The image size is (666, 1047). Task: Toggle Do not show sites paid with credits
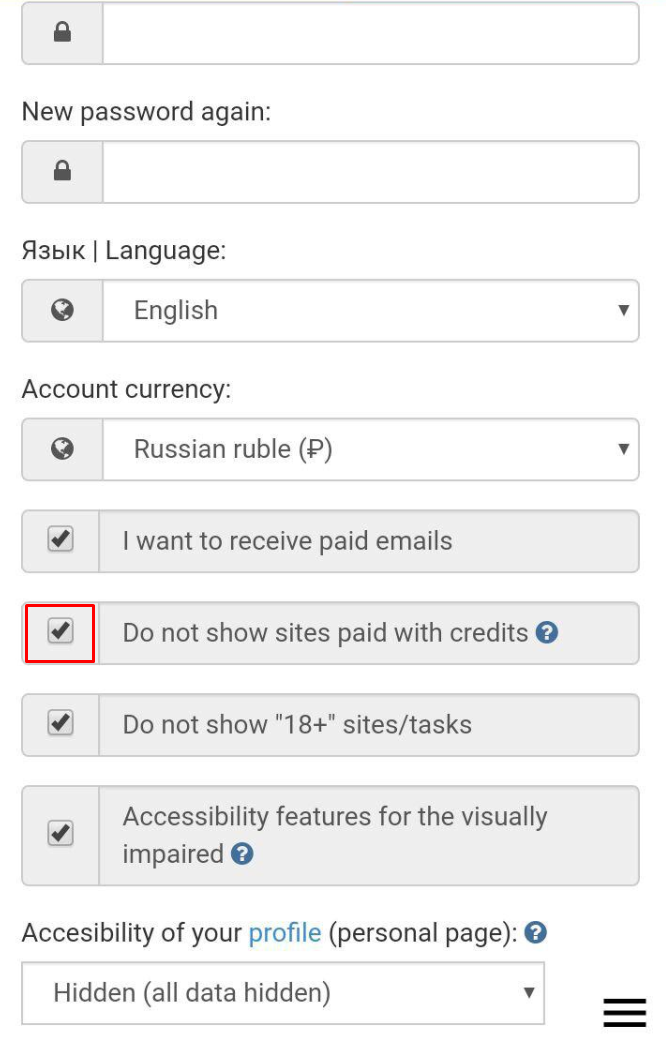(61, 631)
